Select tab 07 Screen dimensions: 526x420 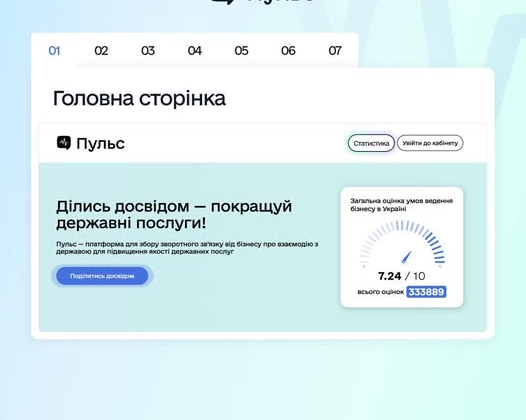pos(335,51)
